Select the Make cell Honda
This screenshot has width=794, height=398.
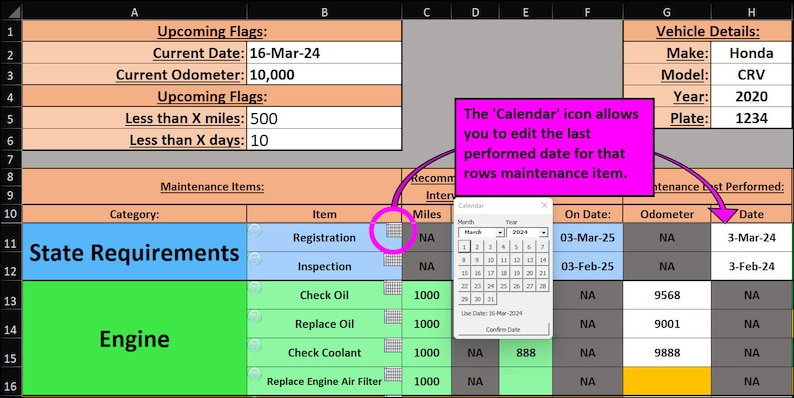[x=752, y=53]
